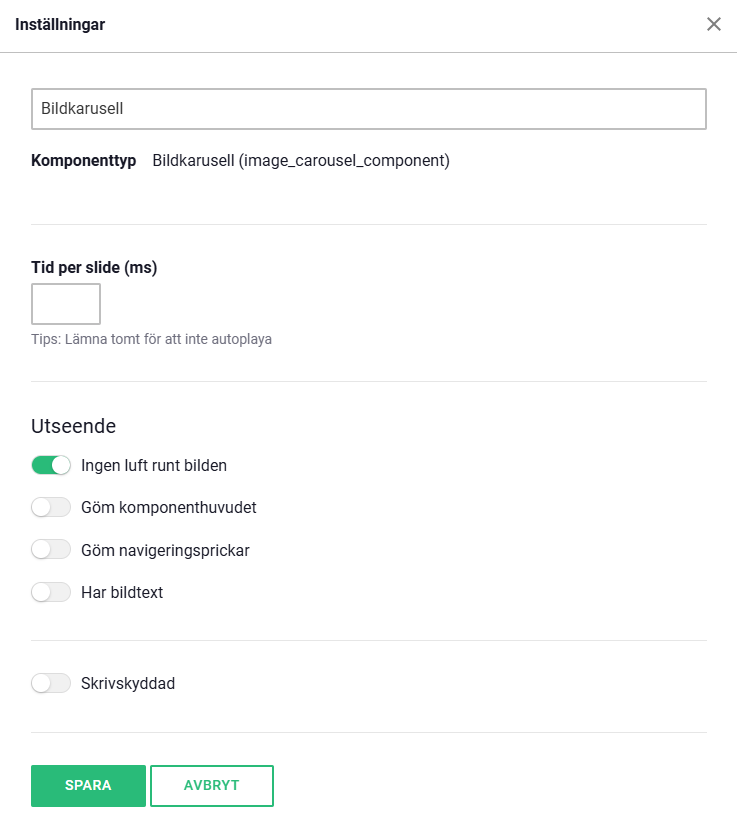
Task: Focus the Tid per slide input box
Action: (66, 304)
